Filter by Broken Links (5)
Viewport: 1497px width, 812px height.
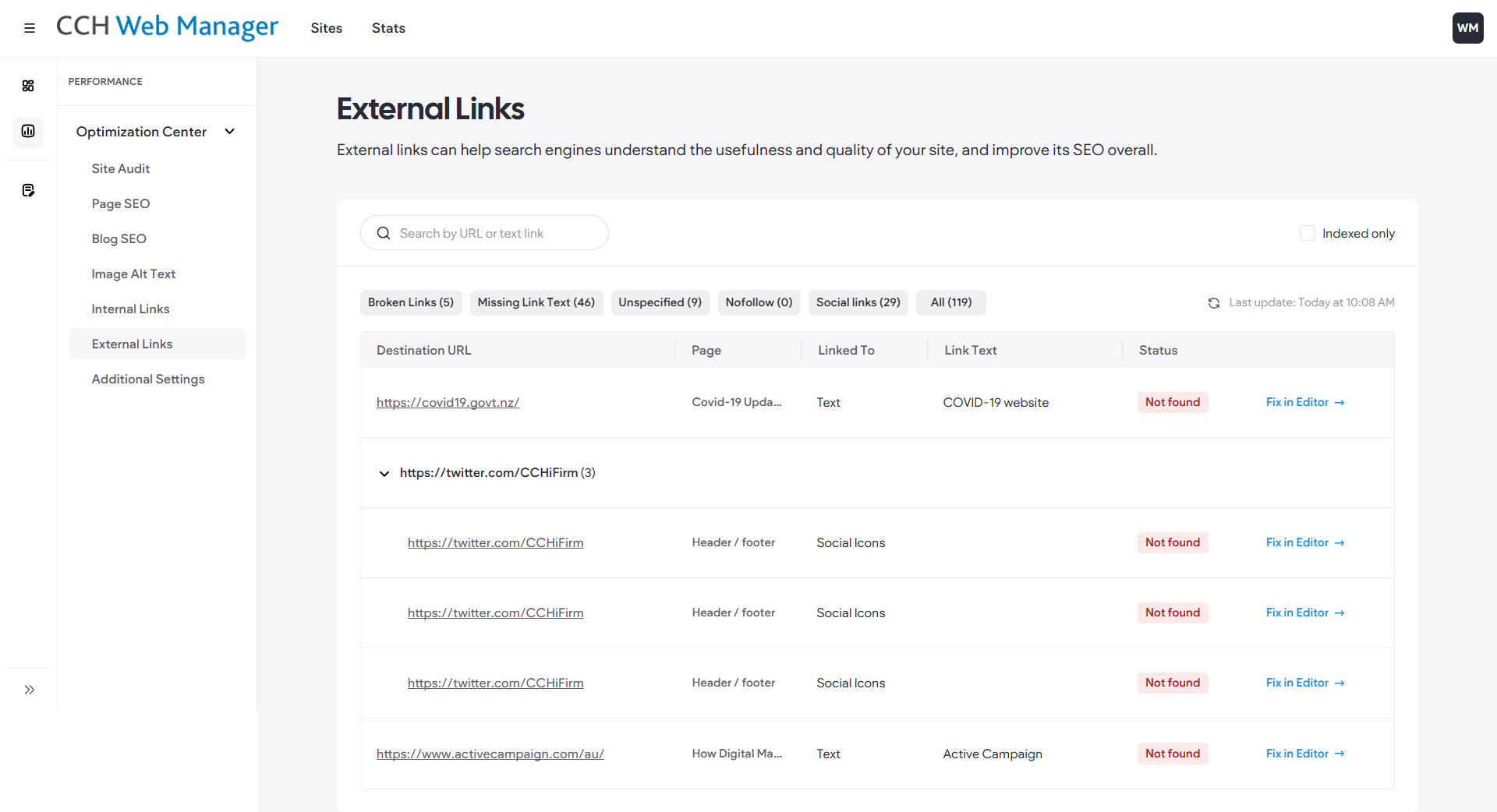(x=411, y=302)
